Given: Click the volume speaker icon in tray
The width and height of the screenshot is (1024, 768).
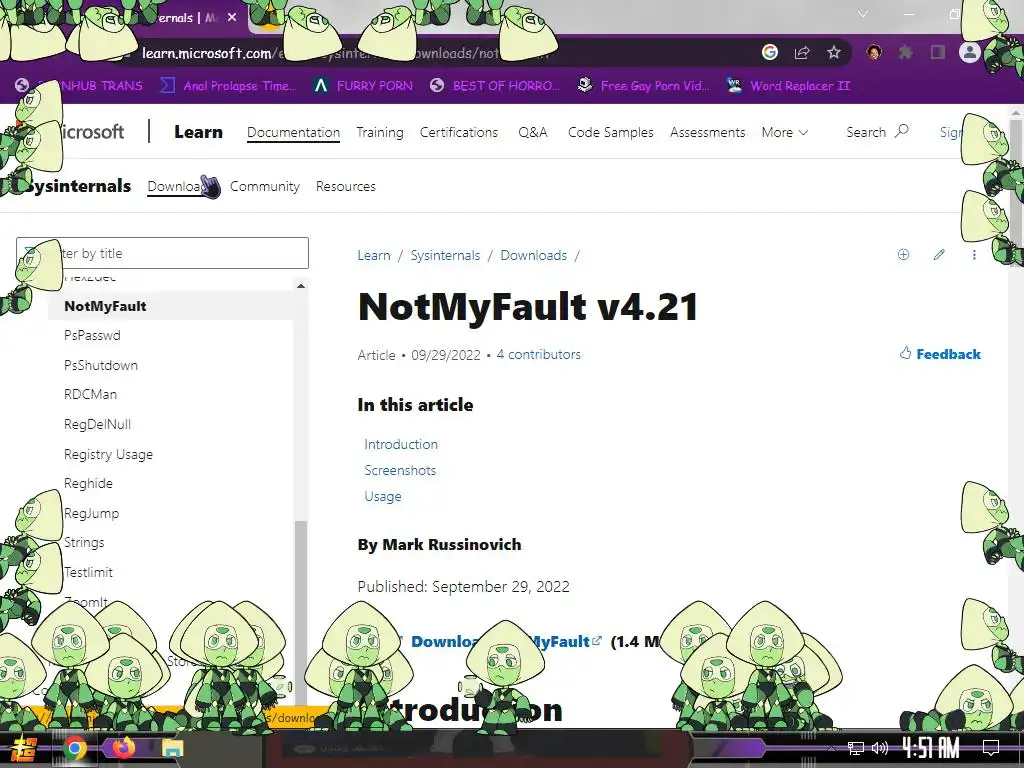Looking at the screenshot, I should click(x=880, y=748).
